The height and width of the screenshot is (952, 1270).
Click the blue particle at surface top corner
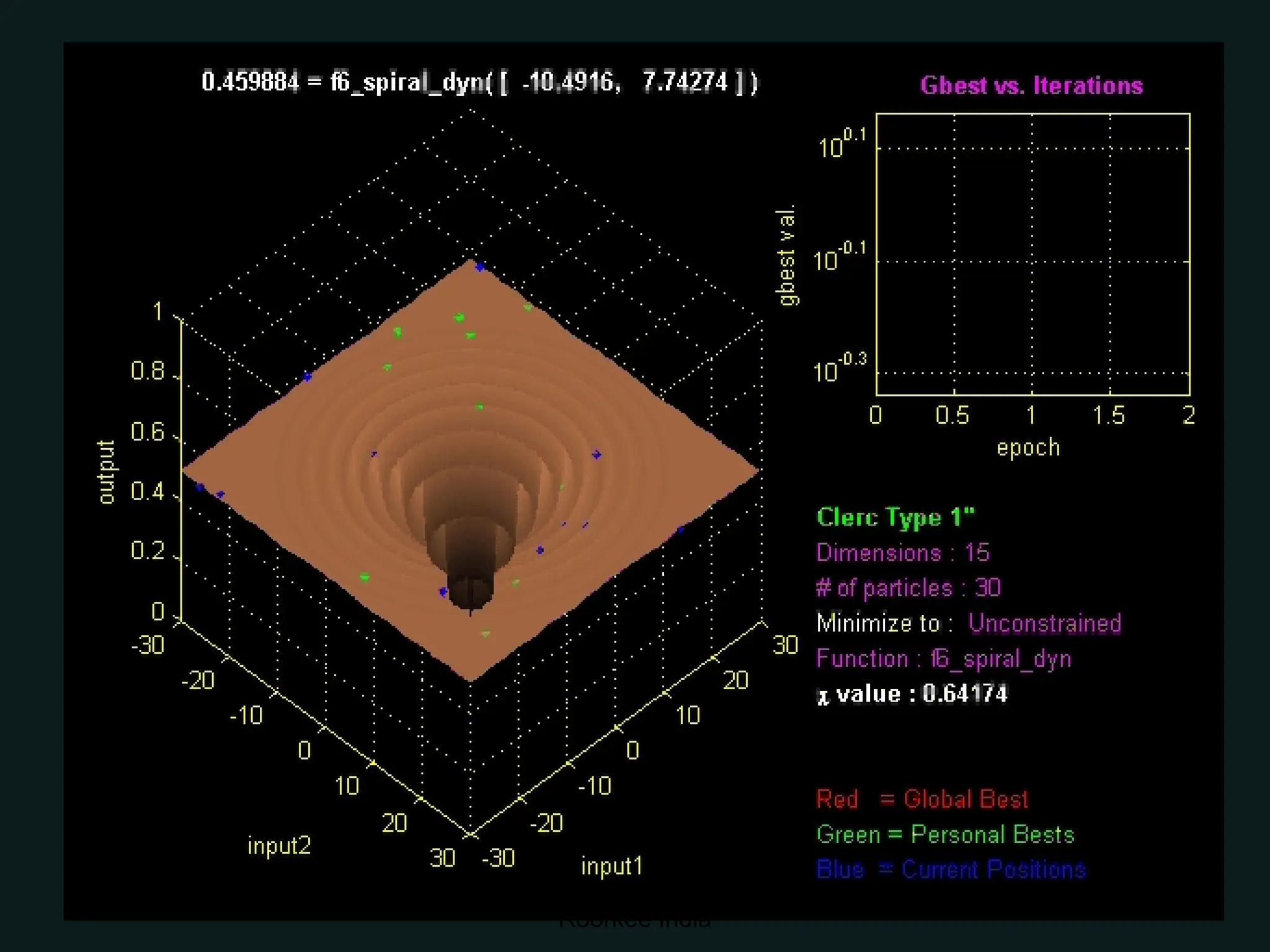[x=479, y=267]
